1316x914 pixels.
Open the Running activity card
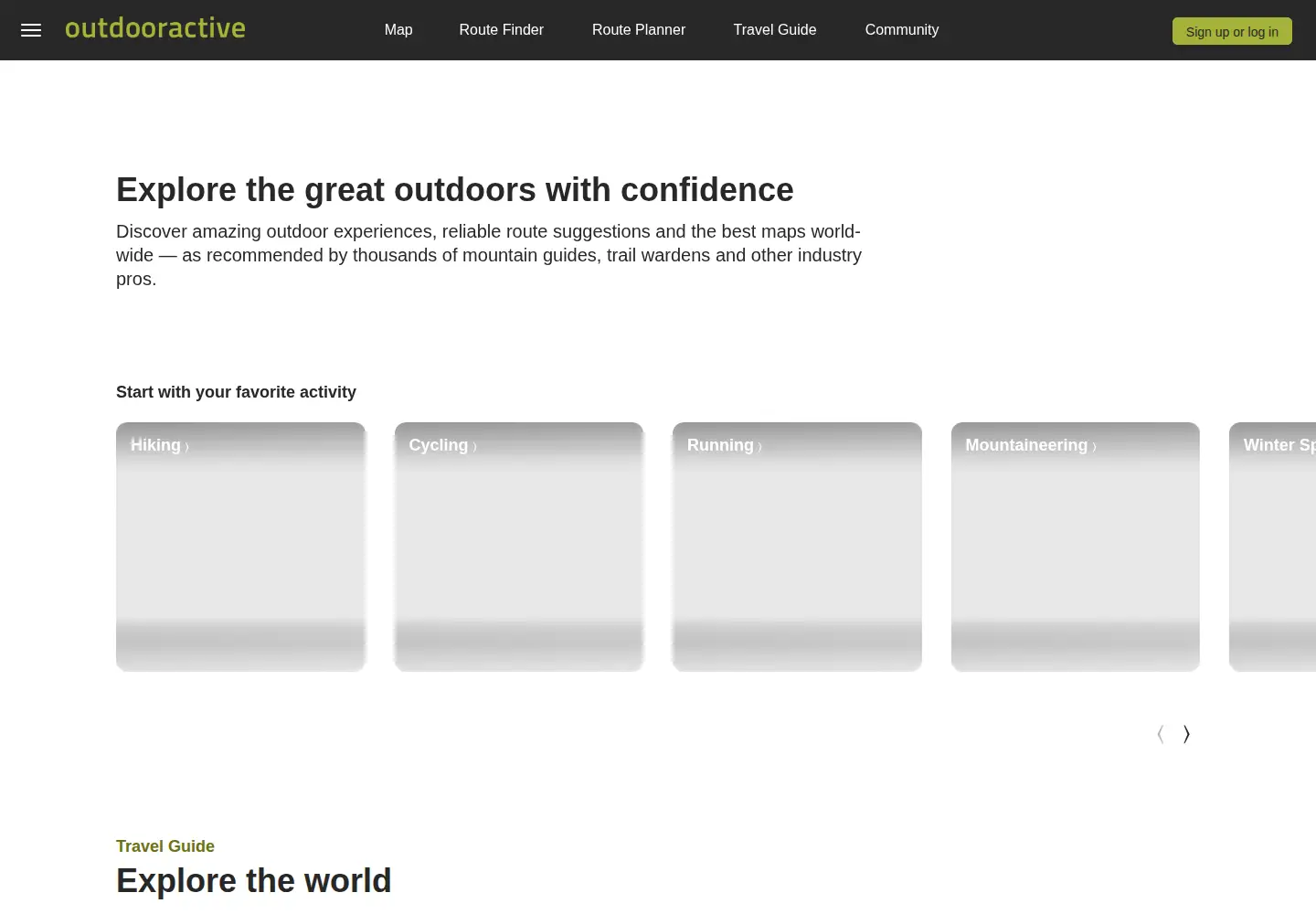click(x=797, y=547)
